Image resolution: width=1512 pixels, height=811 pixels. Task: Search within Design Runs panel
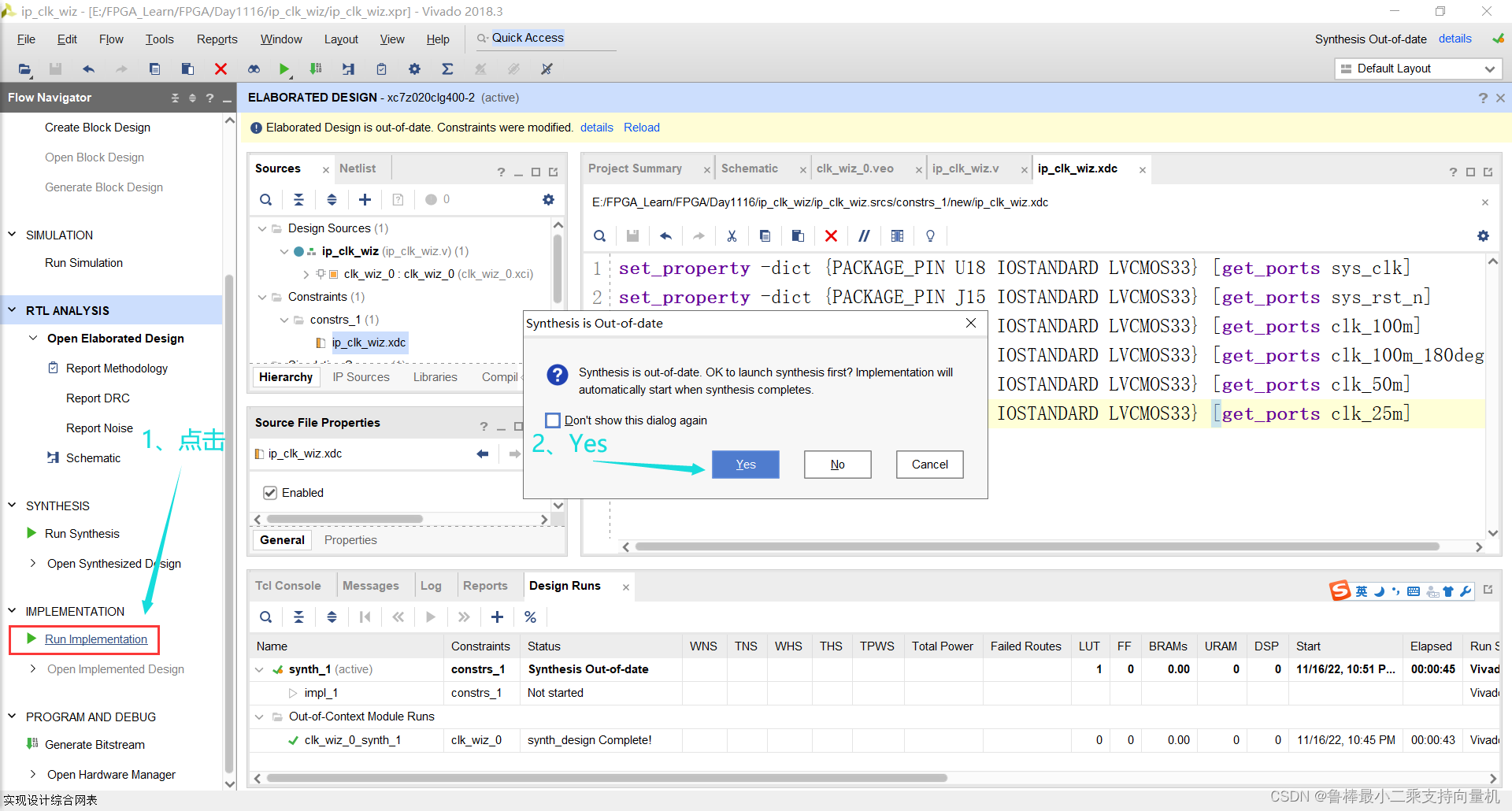(266, 617)
